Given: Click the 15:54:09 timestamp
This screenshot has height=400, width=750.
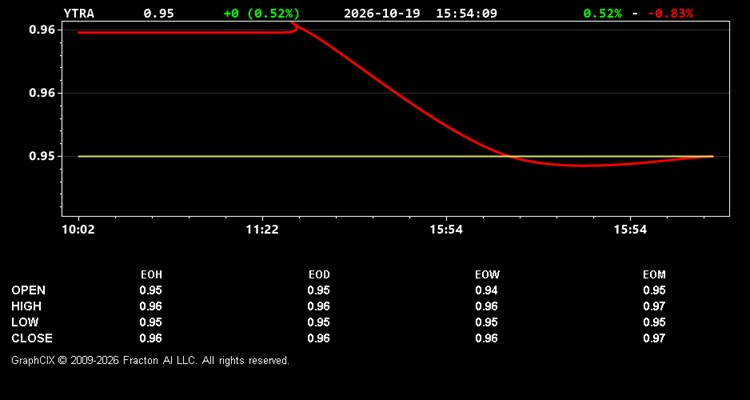Looking at the screenshot, I should click(x=466, y=13).
